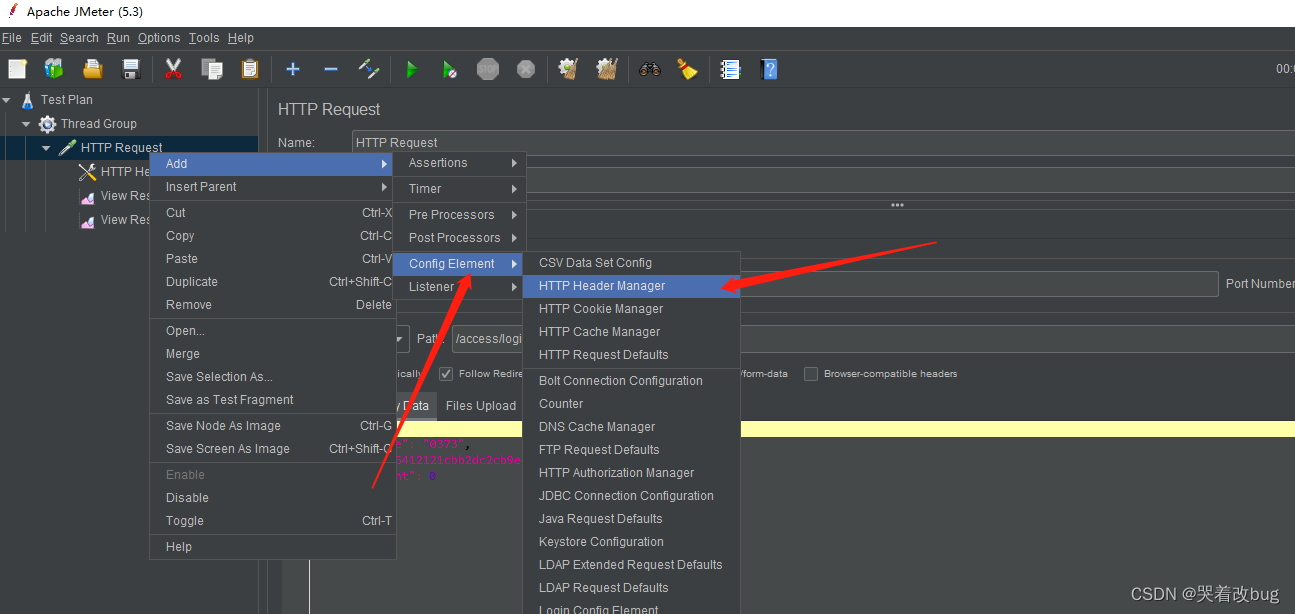This screenshot has height=614, width=1295.
Task: Collapse the HTTP Request tree node arrow
Action: point(46,148)
